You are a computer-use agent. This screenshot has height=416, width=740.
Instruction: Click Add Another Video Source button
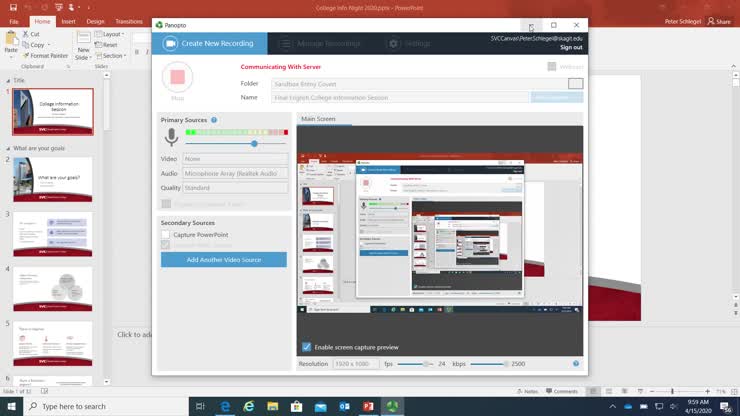(224, 260)
